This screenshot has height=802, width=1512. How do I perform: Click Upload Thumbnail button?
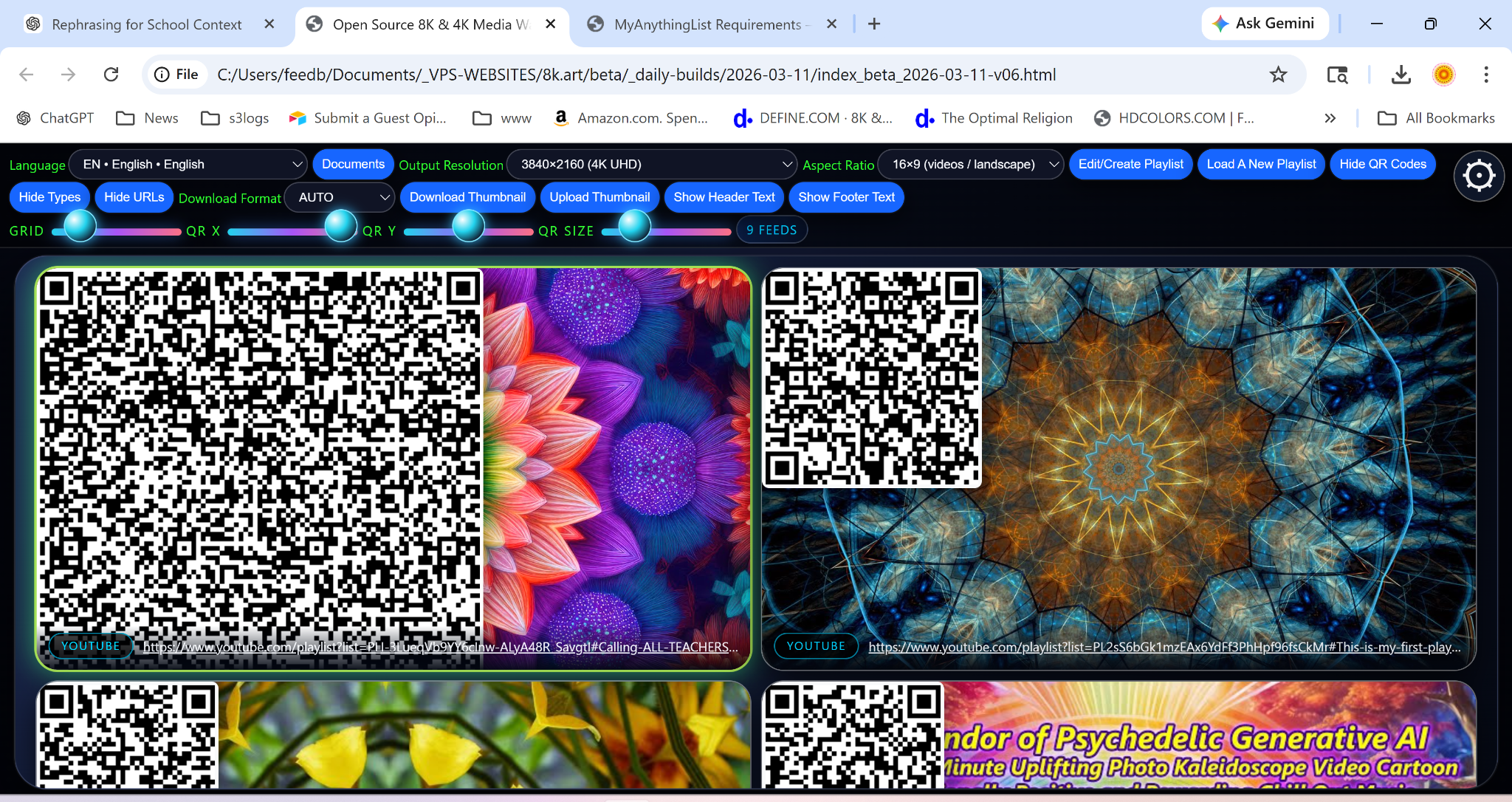[x=599, y=197]
